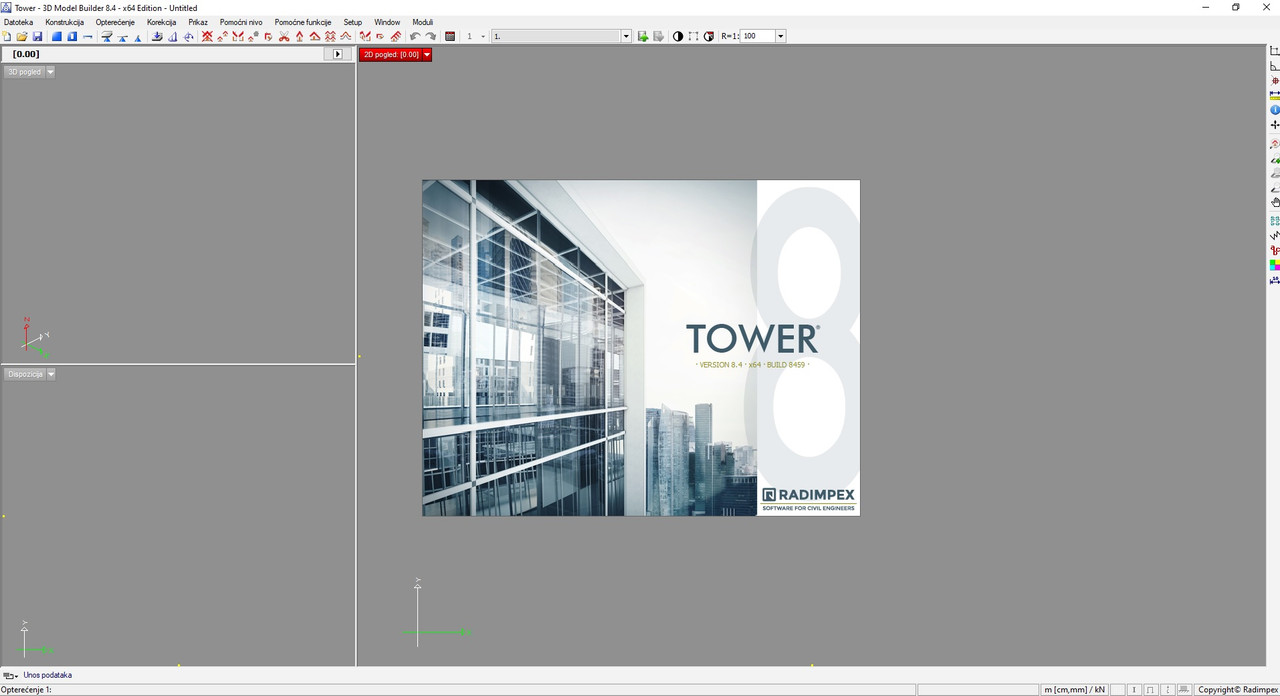Toggle the black-white background contrast icon
Viewport: 1280px width, 696px height.
click(x=678, y=36)
